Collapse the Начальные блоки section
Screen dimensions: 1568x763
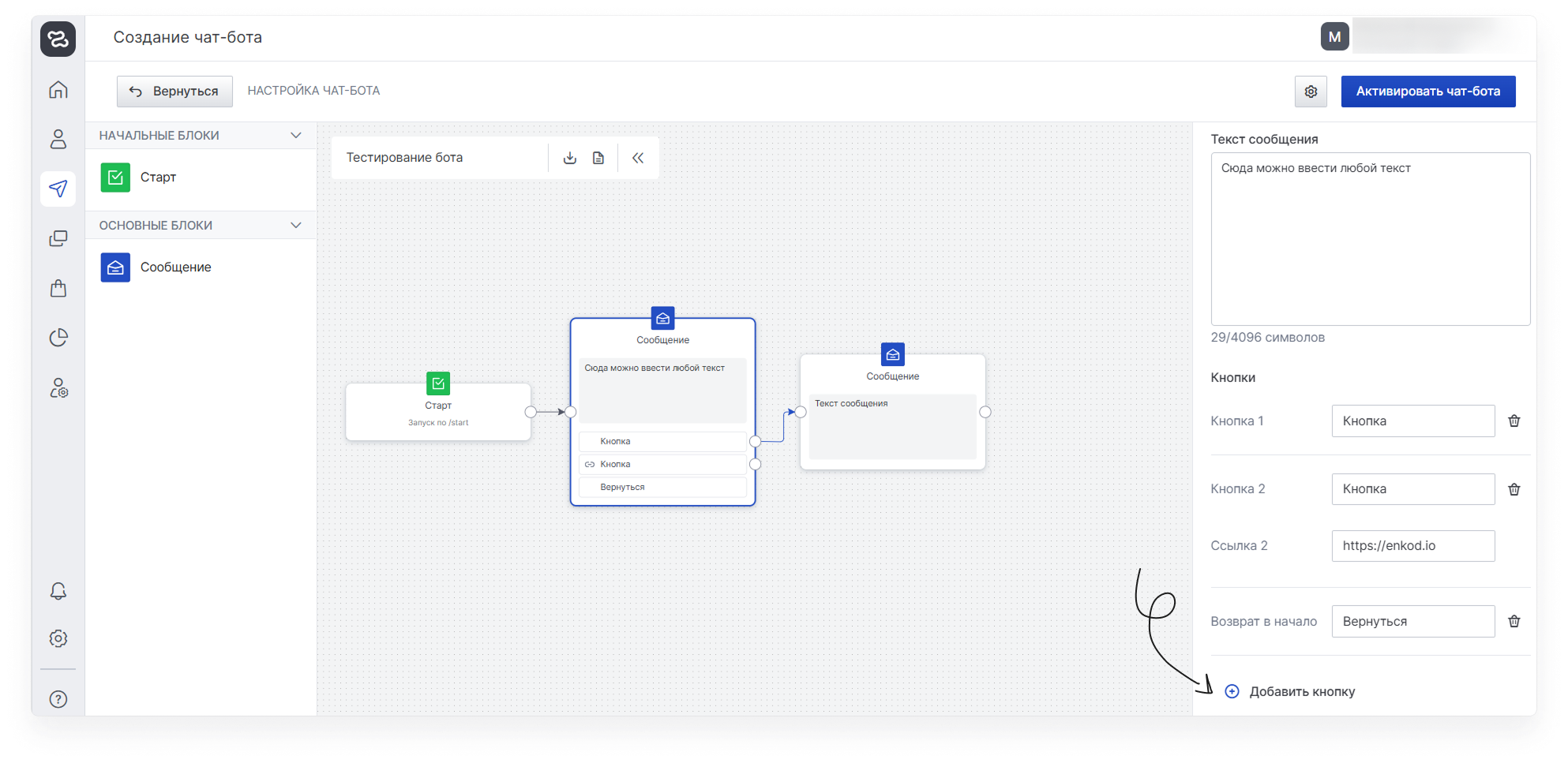pyautogui.click(x=296, y=136)
